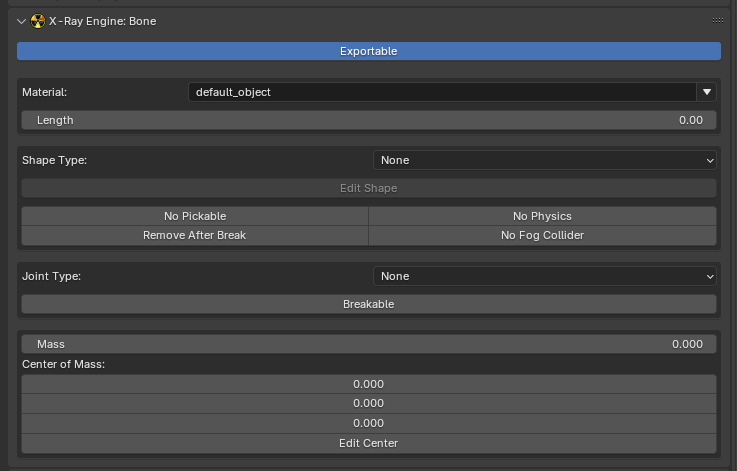
Task: Open Material dropdown arrow
Action: (708, 92)
